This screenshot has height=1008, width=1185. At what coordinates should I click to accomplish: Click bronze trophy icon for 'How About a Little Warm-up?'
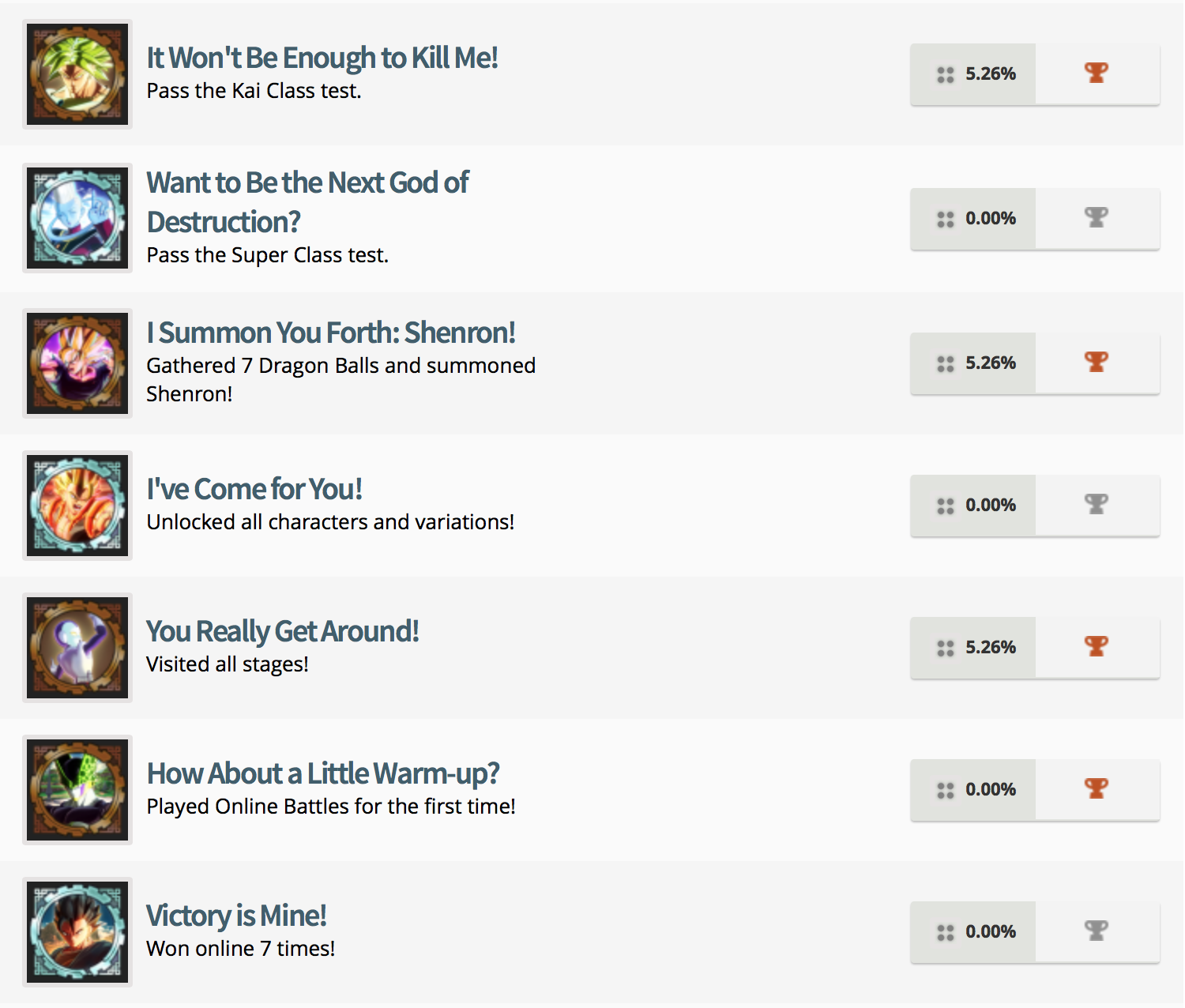pyautogui.click(x=1097, y=789)
